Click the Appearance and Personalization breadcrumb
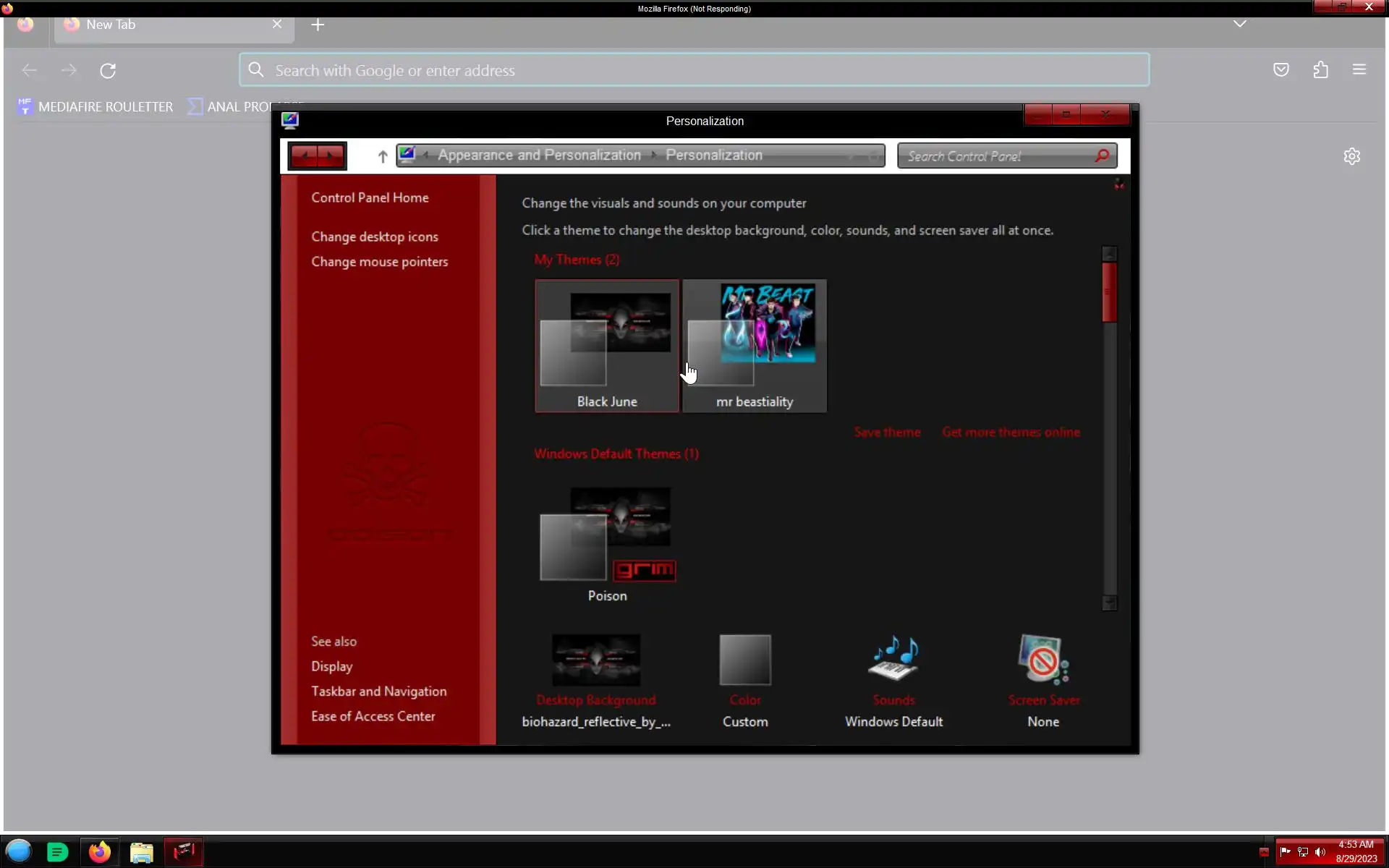Viewport: 1389px width, 868px height. 539,156
